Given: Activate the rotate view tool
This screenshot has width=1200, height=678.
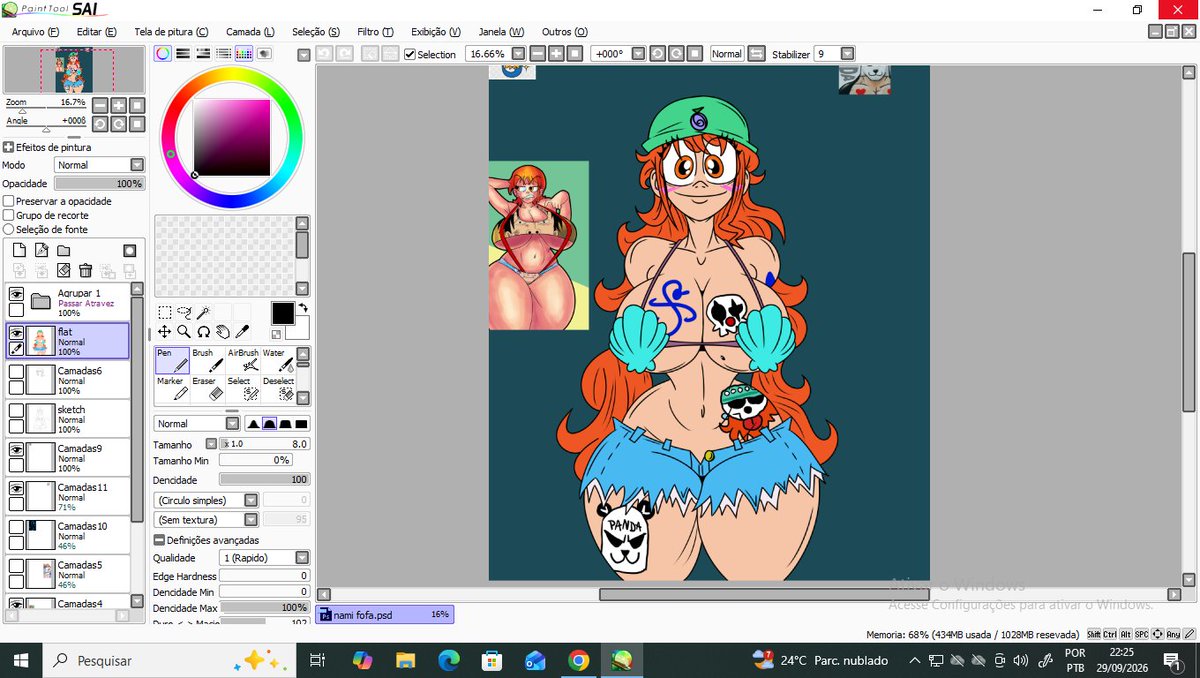Looking at the screenshot, I should (203, 331).
